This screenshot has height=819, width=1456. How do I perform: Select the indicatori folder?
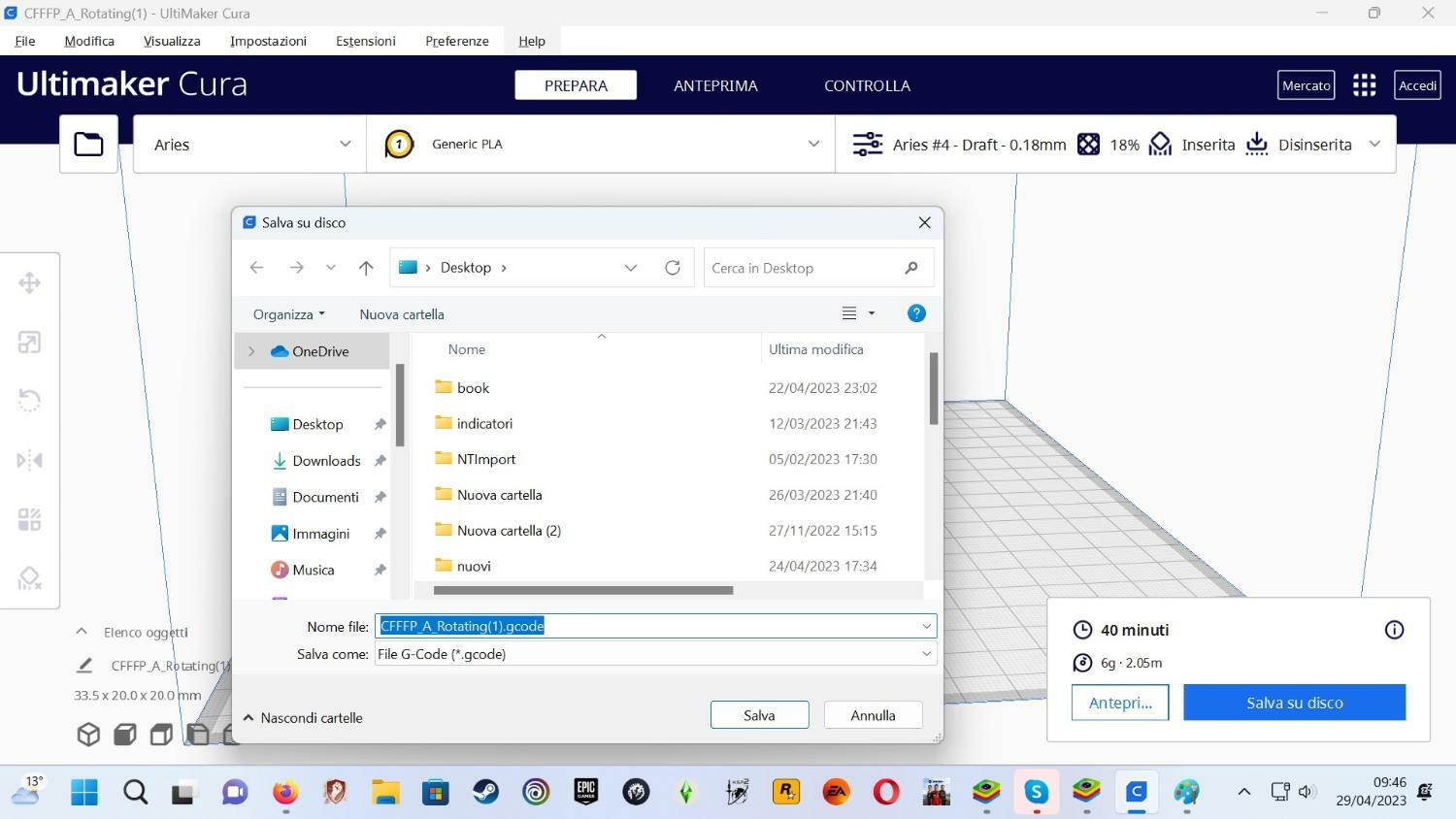coord(484,423)
